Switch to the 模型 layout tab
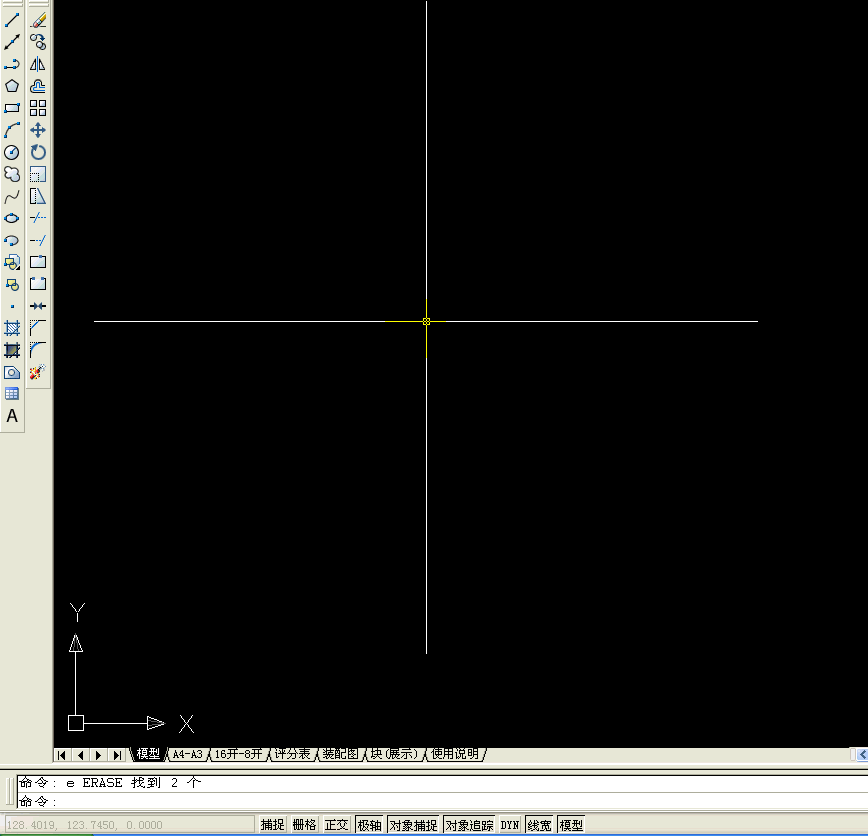Viewport: 868px width, 836px height. [x=148, y=754]
